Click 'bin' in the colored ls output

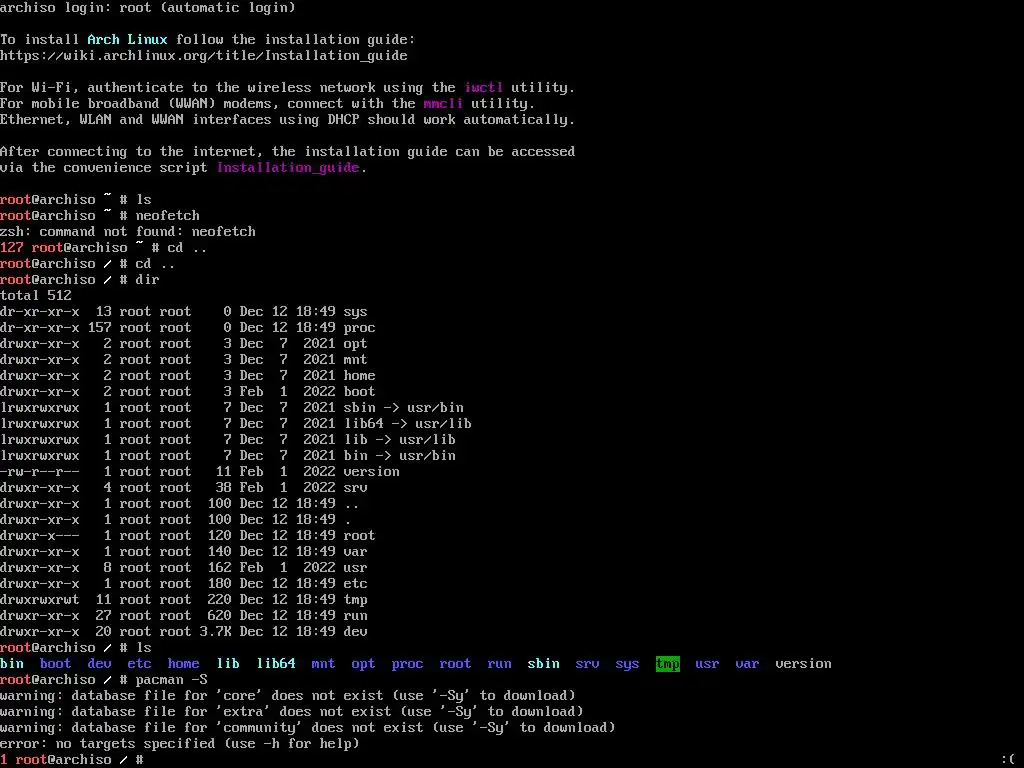[12, 664]
